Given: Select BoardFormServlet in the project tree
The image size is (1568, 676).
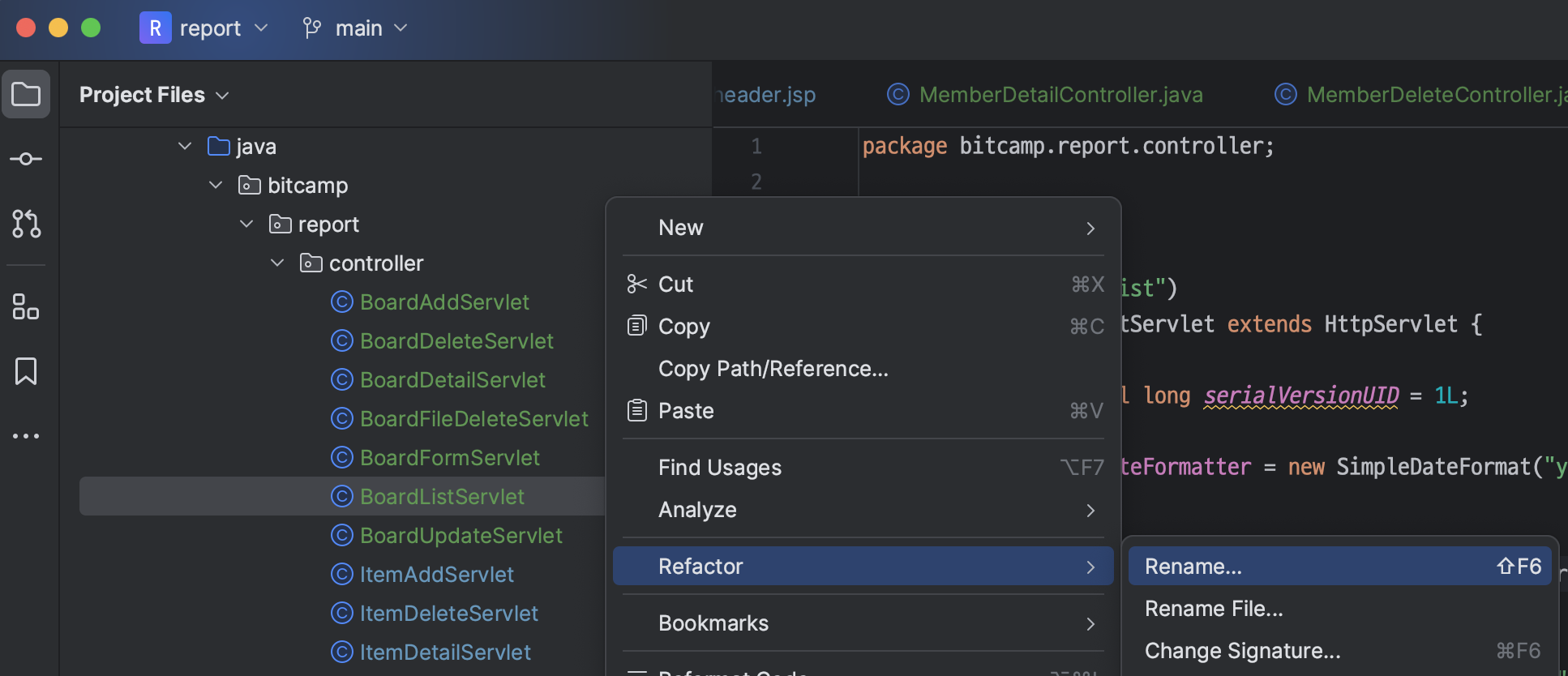Looking at the screenshot, I should [x=450, y=458].
